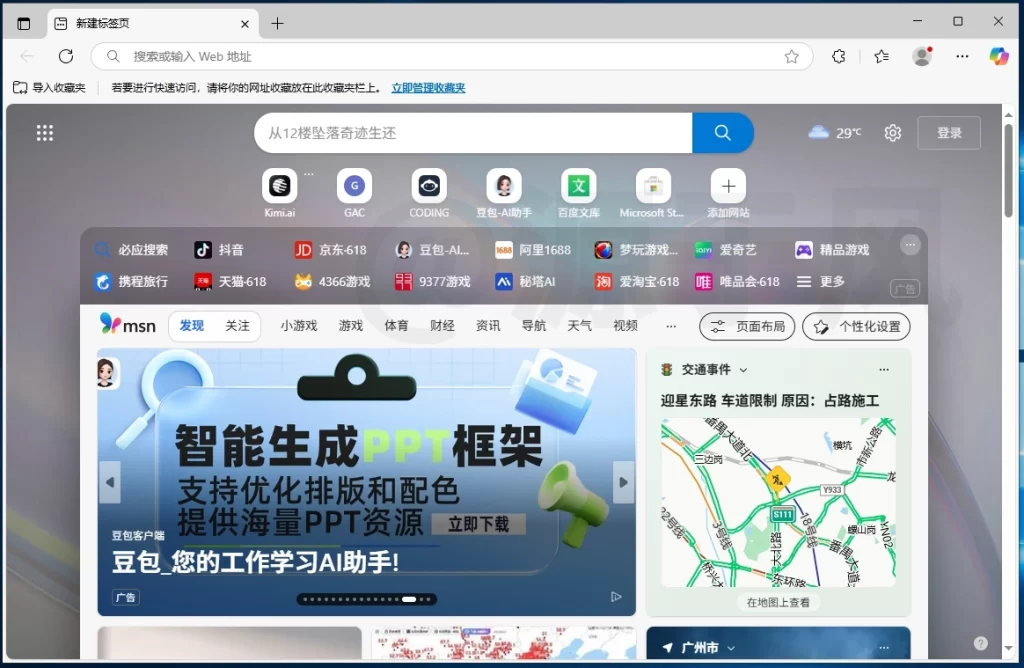Open 抖音 quick link

[x=219, y=249]
